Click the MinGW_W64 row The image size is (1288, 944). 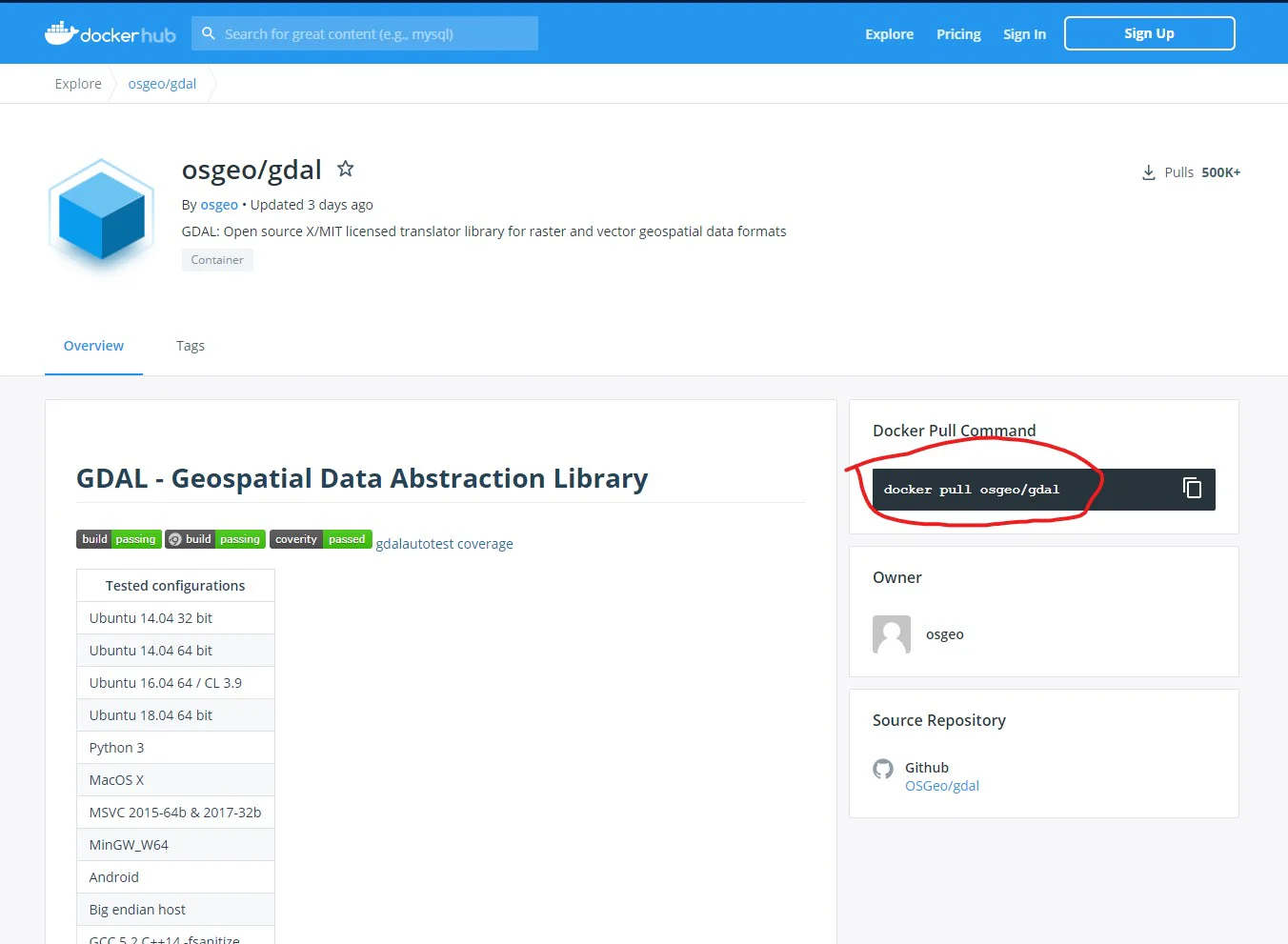pyautogui.click(x=175, y=845)
